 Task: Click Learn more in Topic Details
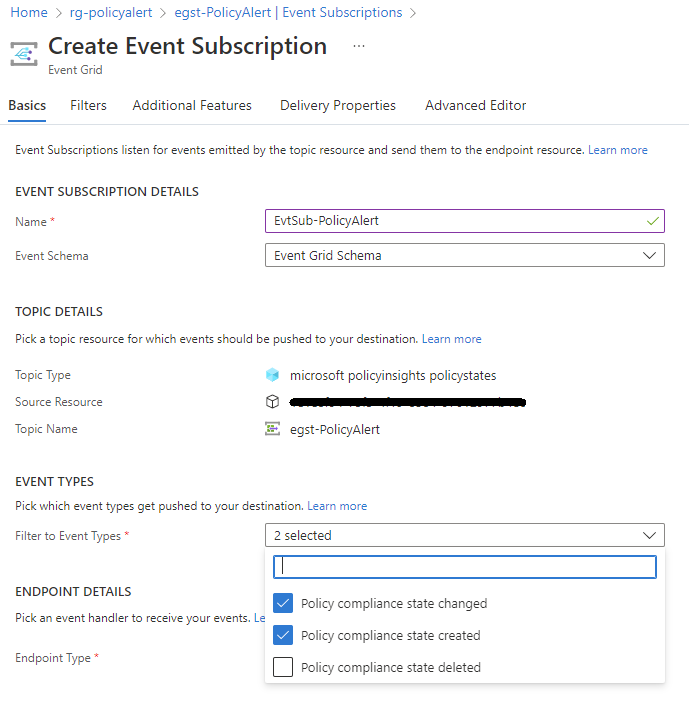click(452, 339)
